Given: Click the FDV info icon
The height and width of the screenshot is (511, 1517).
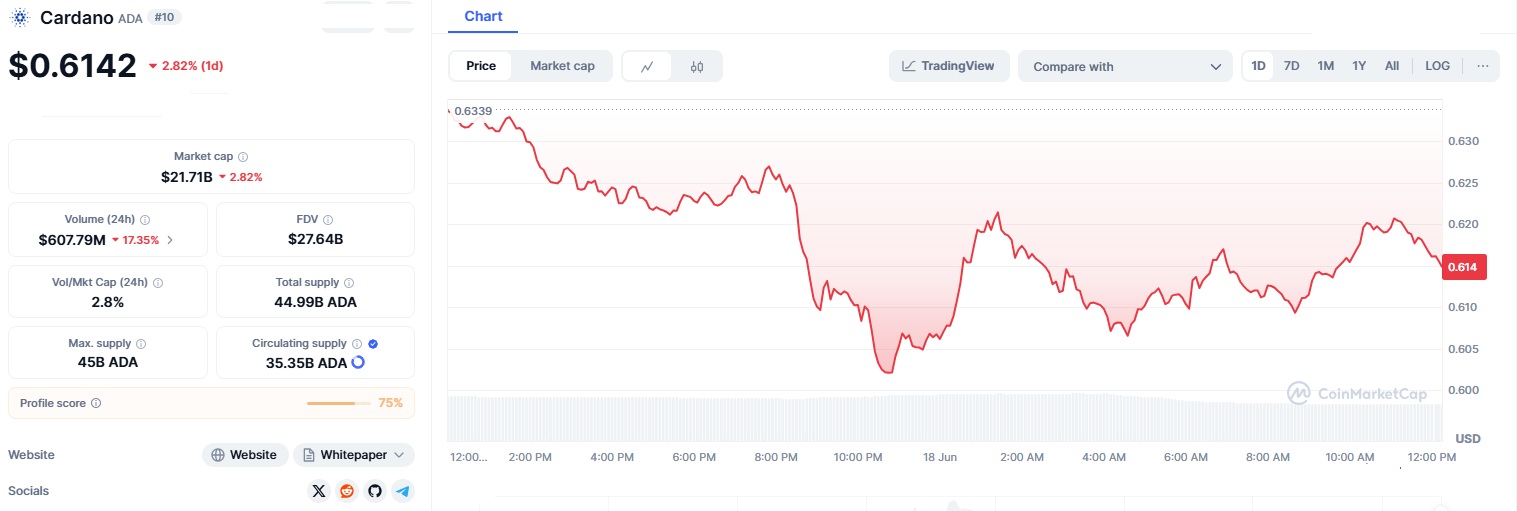Looking at the screenshot, I should click(328, 220).
